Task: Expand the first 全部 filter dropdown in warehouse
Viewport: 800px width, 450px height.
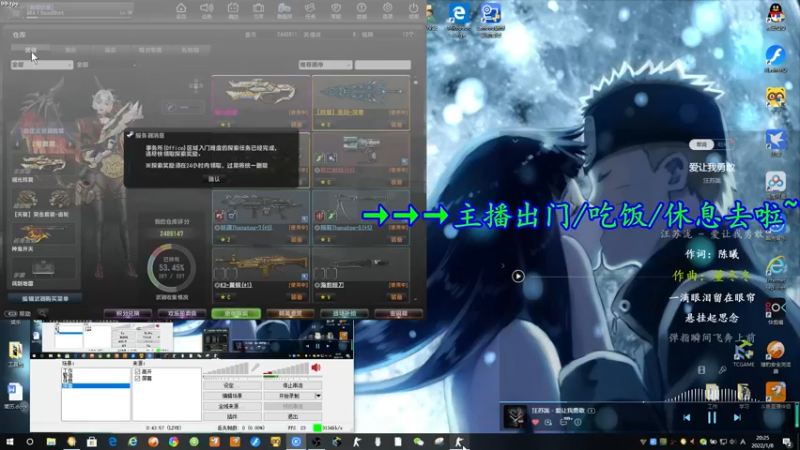Action: click(x=42, y=65)
